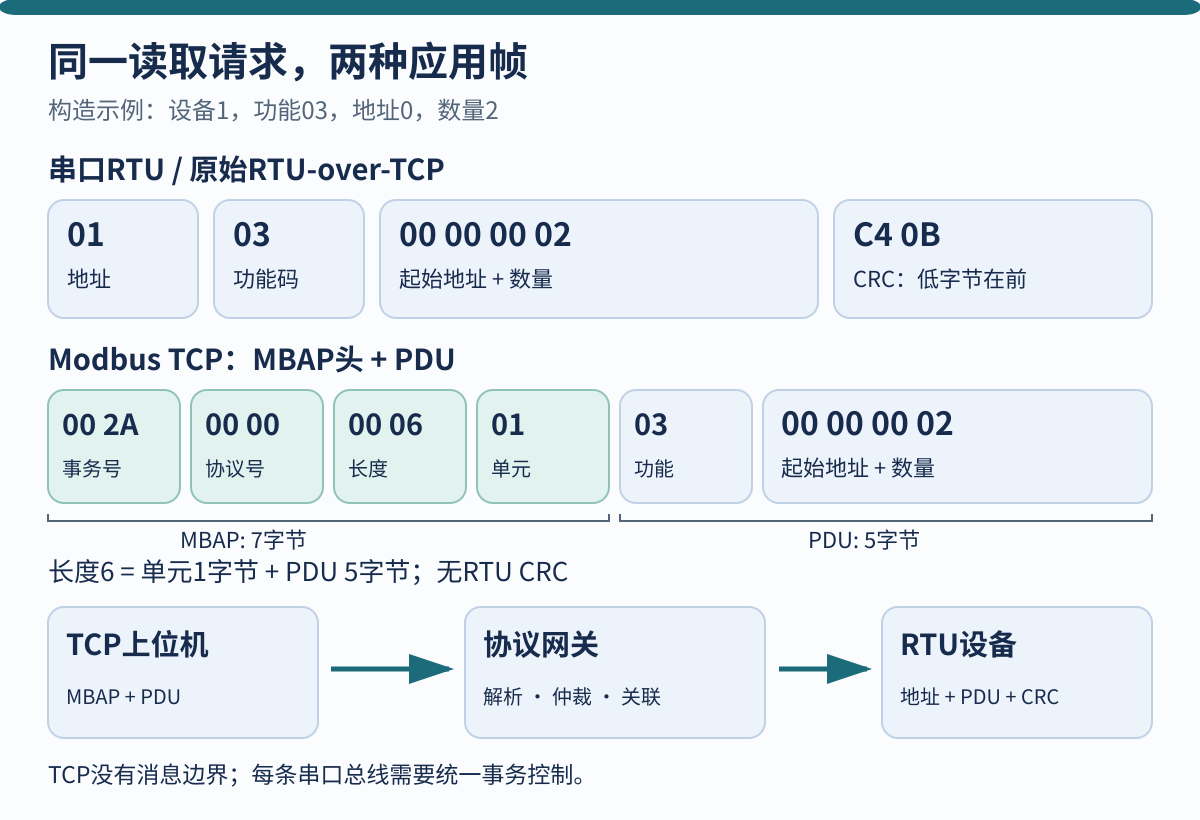Click the 00 00 协议号 card

(257, 446)
